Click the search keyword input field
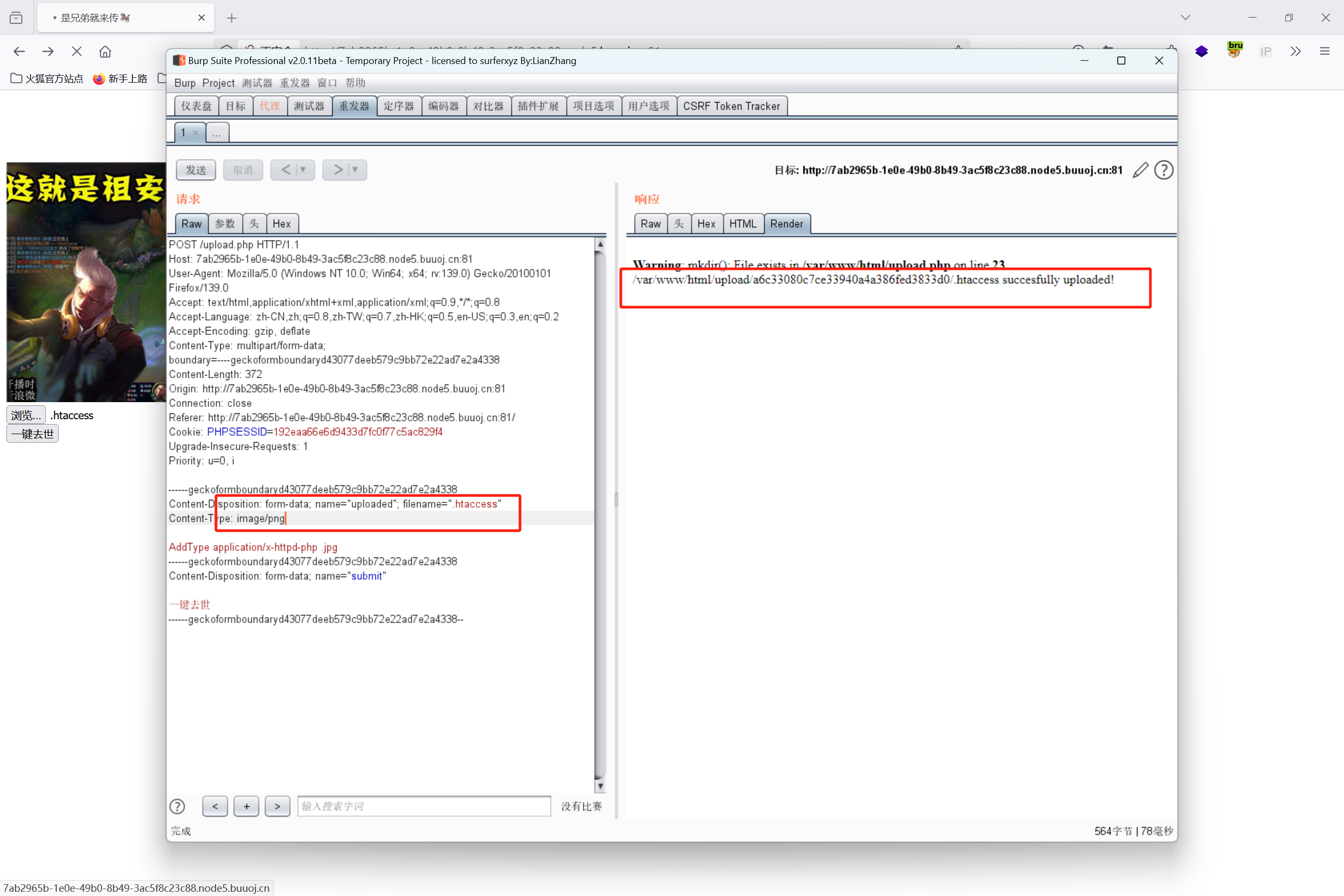 [423, 806]
